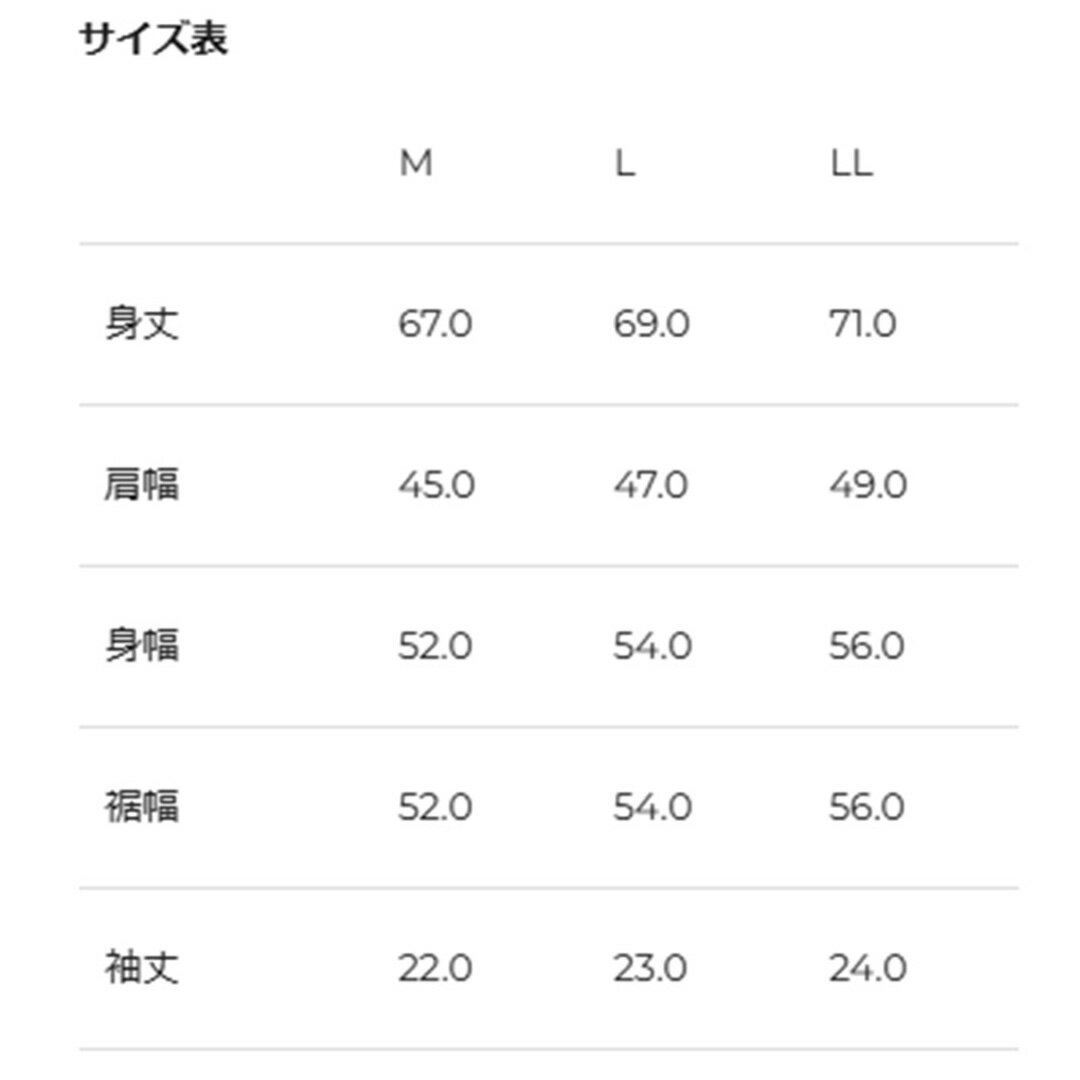Image resolution: width=1080 pixels, height=1080 pixels.
Task: Click the 45.0 shoulder width value
Action: coord(437,485)
